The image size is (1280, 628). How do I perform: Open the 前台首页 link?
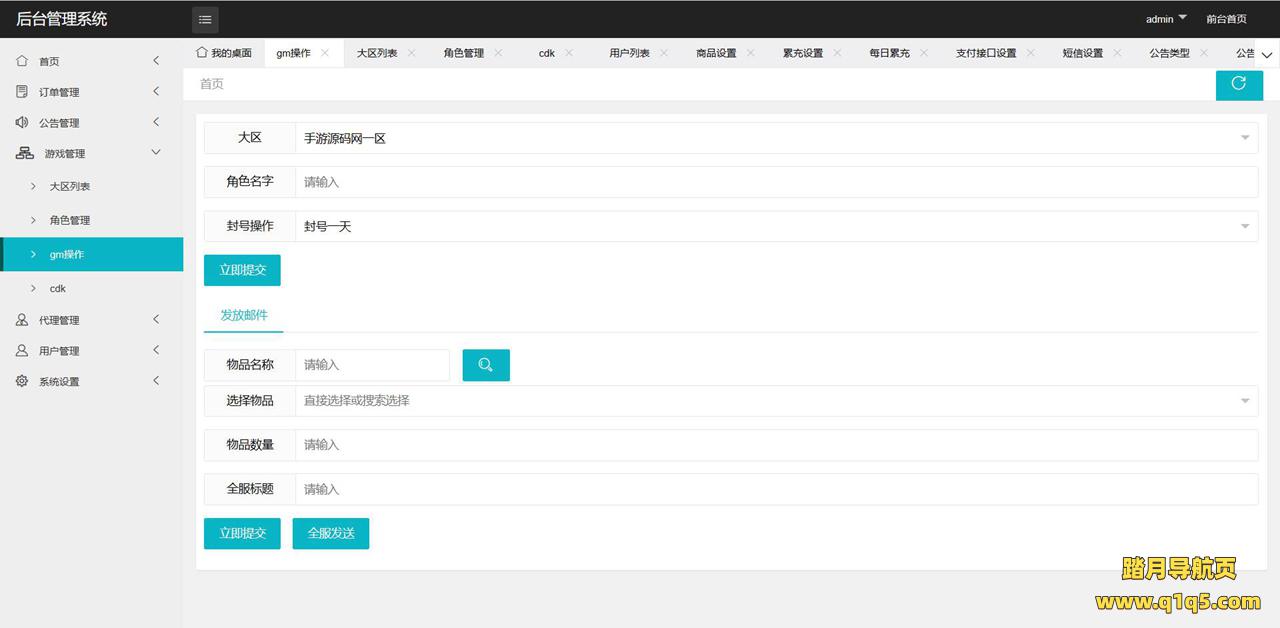pos(1226,19)
